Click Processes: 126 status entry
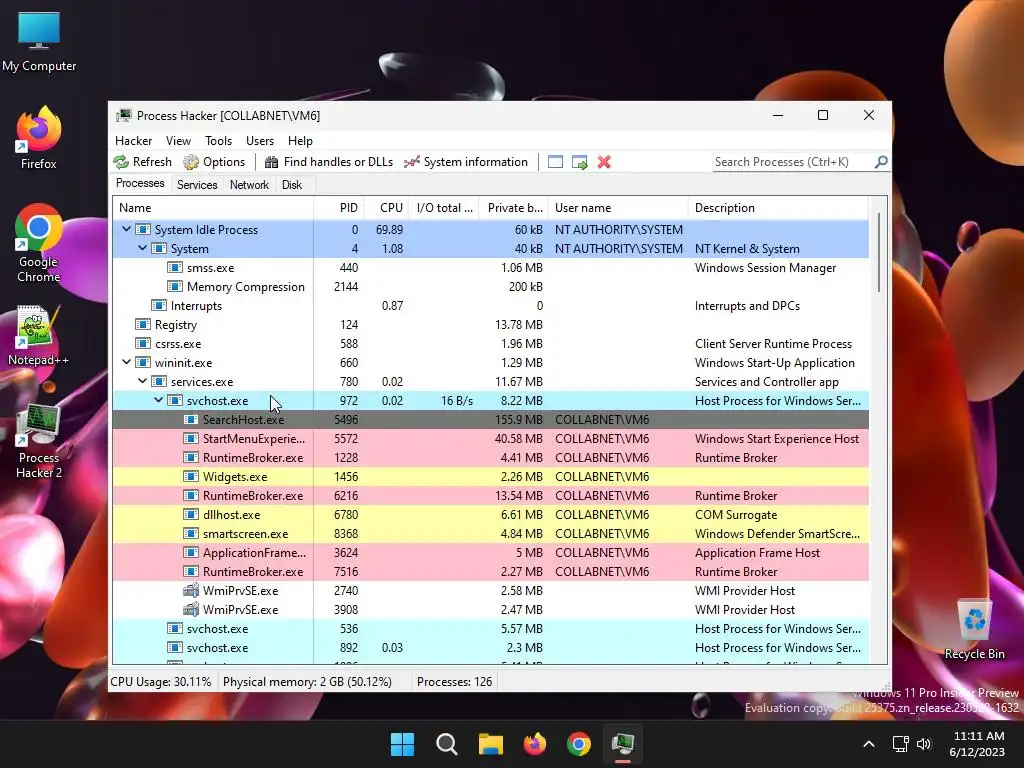1024x768 pixels. pyautogui.click(x=455, y=682)
